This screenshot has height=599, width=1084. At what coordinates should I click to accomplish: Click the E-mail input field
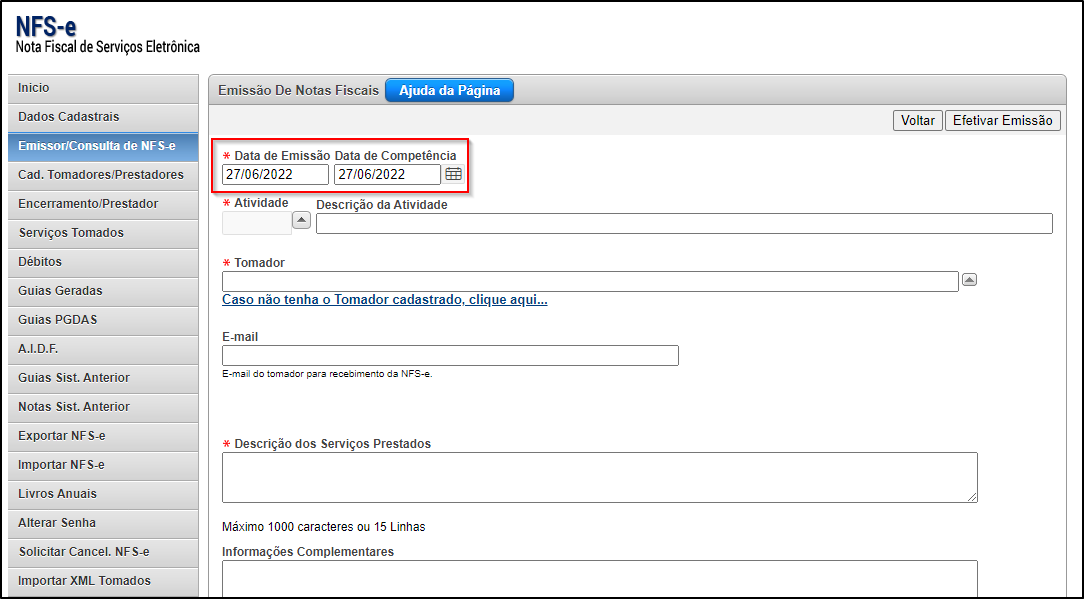[x=450, y=355]
